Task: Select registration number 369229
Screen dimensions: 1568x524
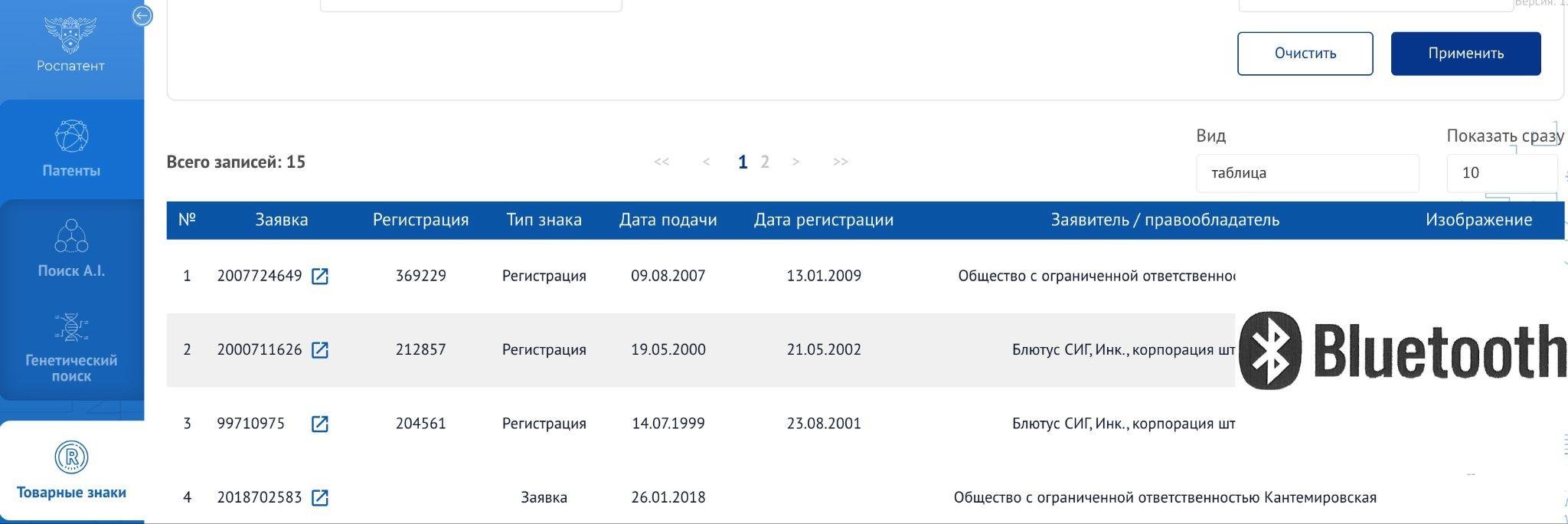Action: pyautogui.click(x=420, y=276)
